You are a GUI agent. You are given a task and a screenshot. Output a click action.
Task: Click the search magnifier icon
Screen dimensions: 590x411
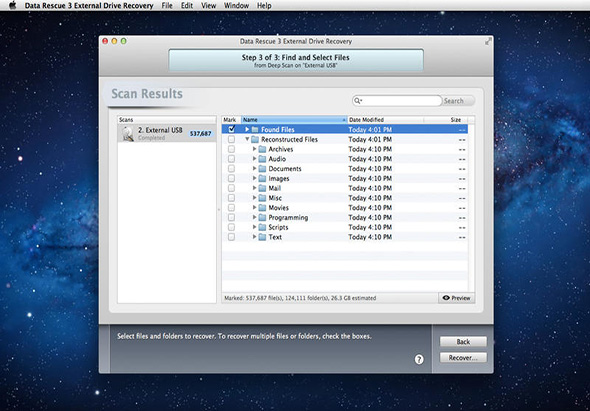point(358,101)
